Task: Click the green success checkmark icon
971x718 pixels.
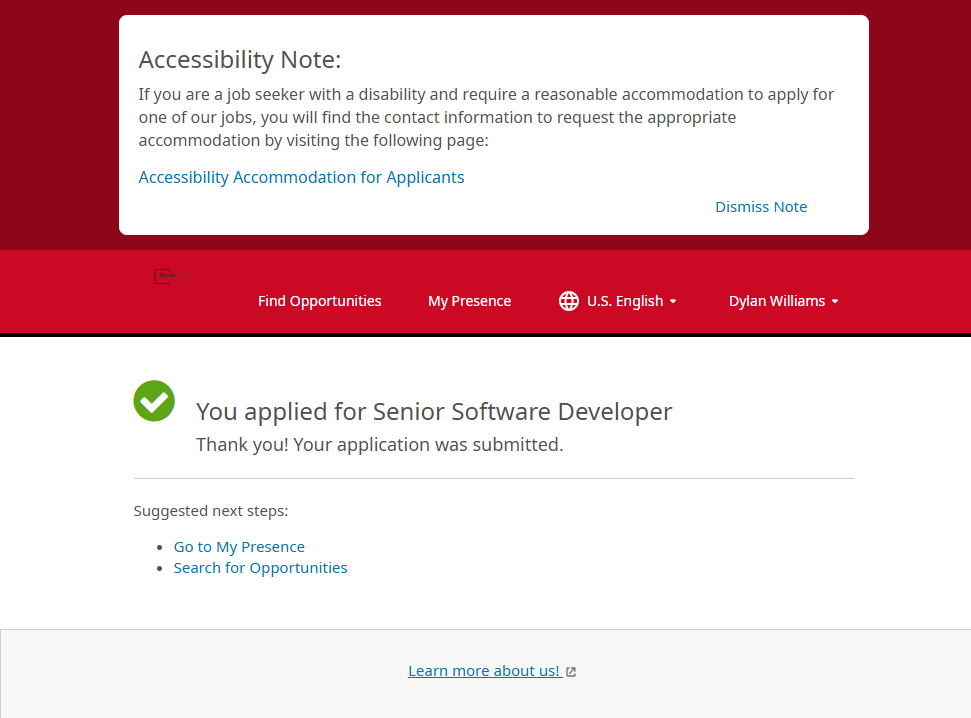Action: (154, 401)
